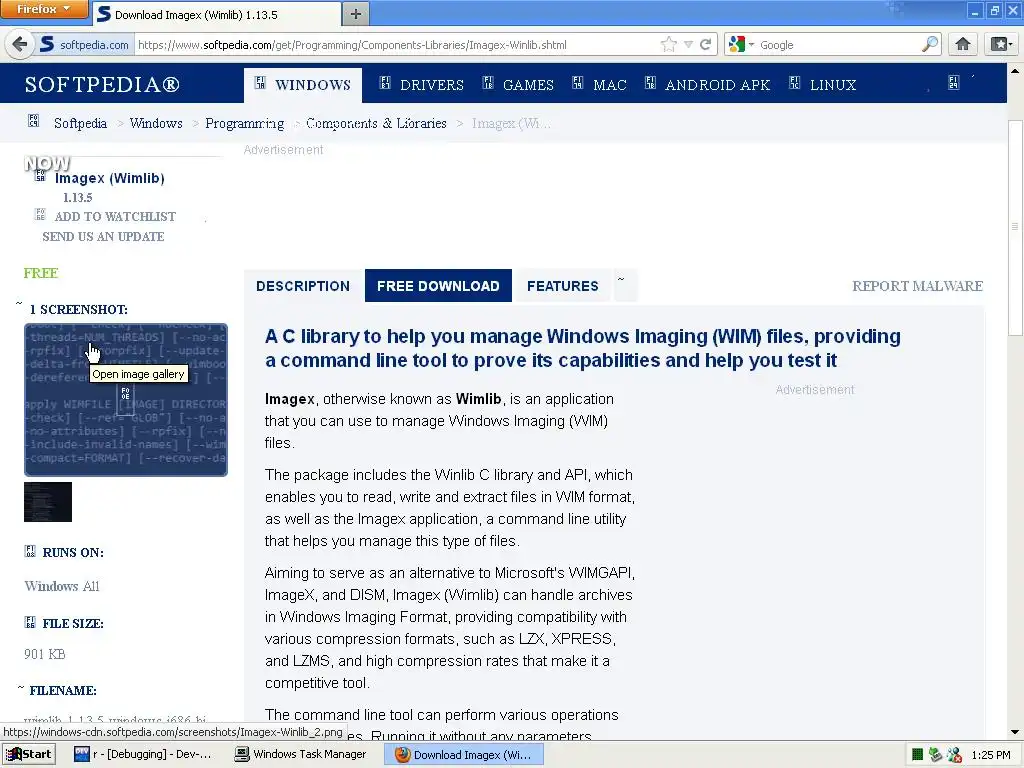The height and width of the screenshot is (768, 1024).
Task: Click the tray icon beside the clock
Action: pos(955,755)
